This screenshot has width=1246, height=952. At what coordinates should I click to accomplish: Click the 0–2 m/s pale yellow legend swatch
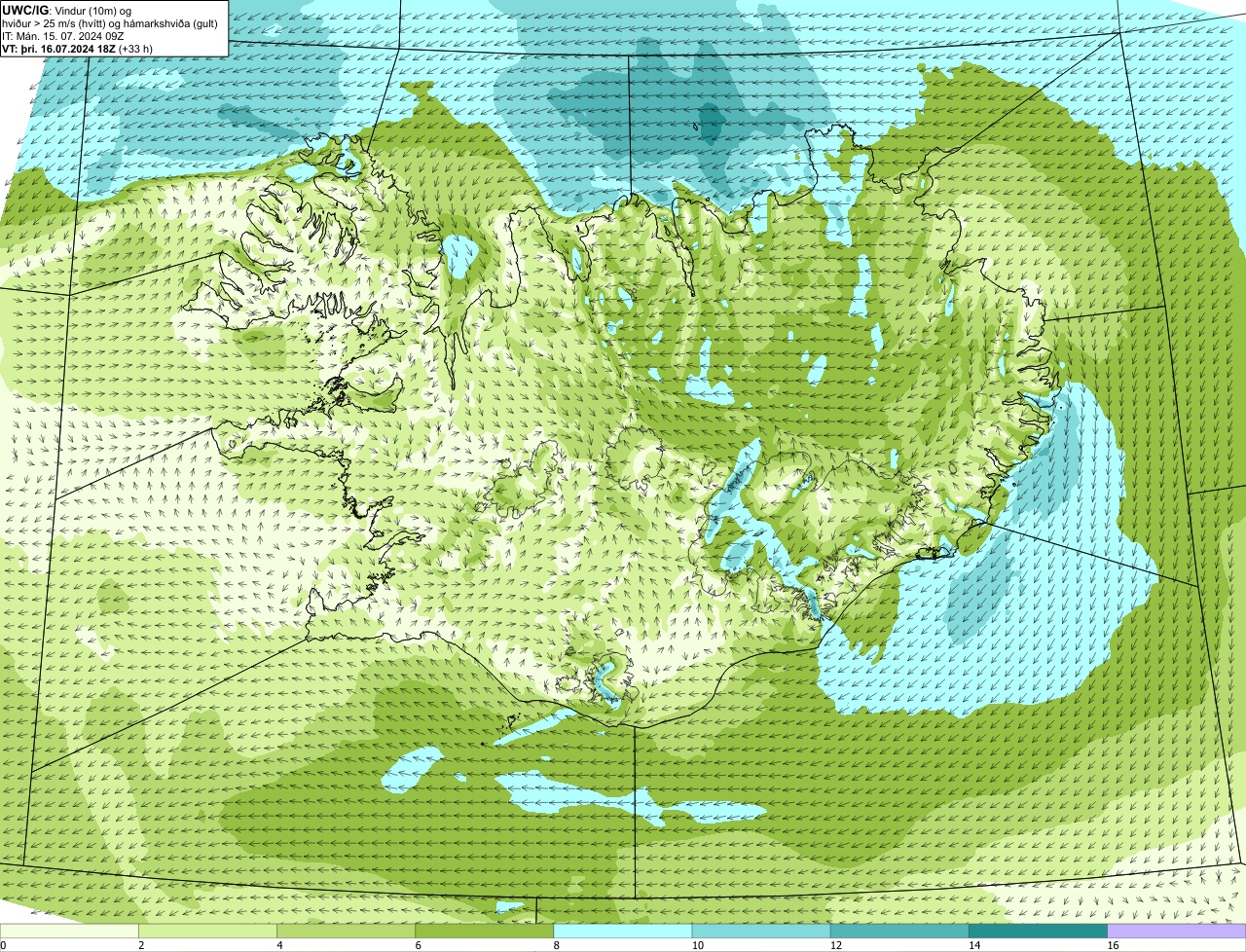pos(70,931)
